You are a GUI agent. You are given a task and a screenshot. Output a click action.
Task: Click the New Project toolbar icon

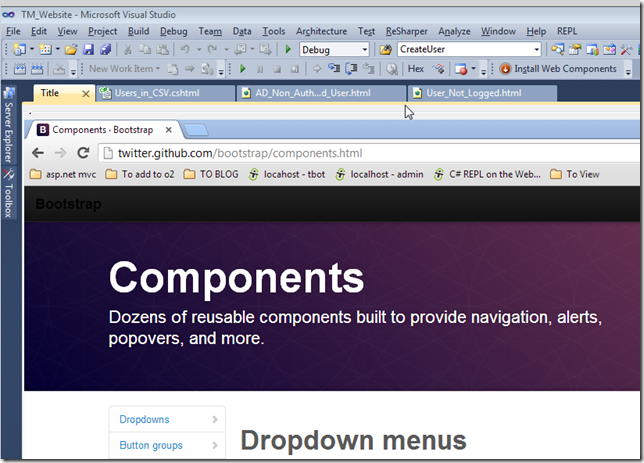[19, 50]
